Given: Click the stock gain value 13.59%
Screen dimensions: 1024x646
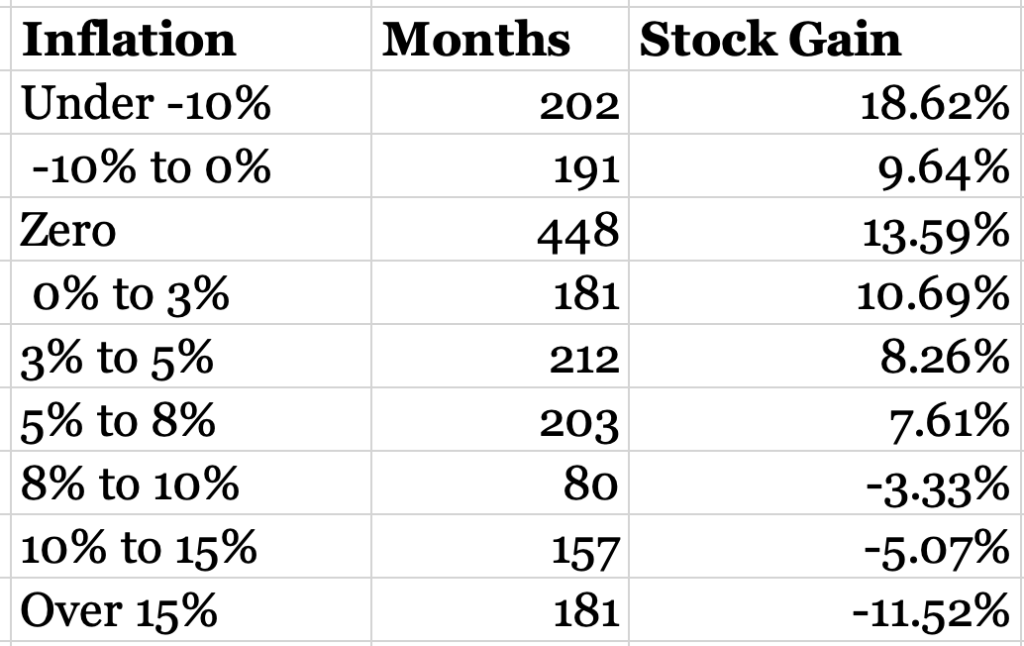Looking at the screenshot, I should coord(933,231).
